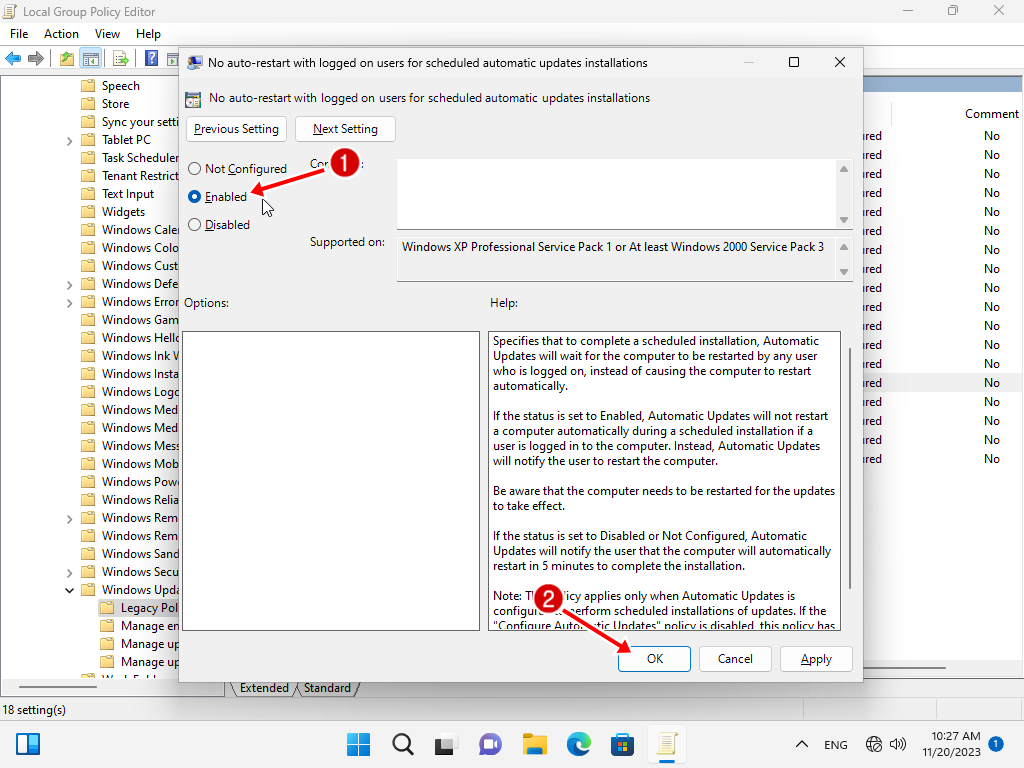
Task: Open File Explorer from taskbar
Action: (x=534, y=744)
